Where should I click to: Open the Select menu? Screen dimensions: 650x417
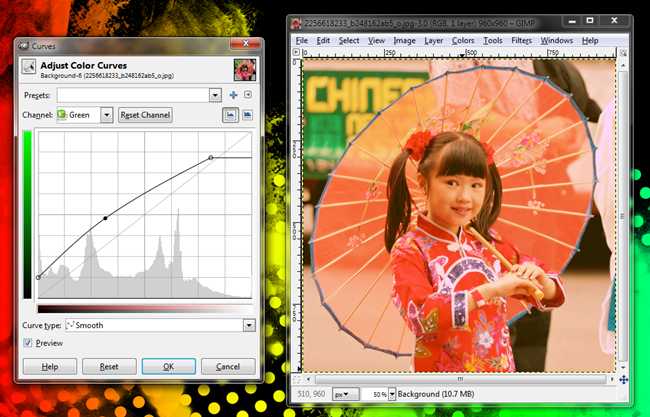coord(349,41)
